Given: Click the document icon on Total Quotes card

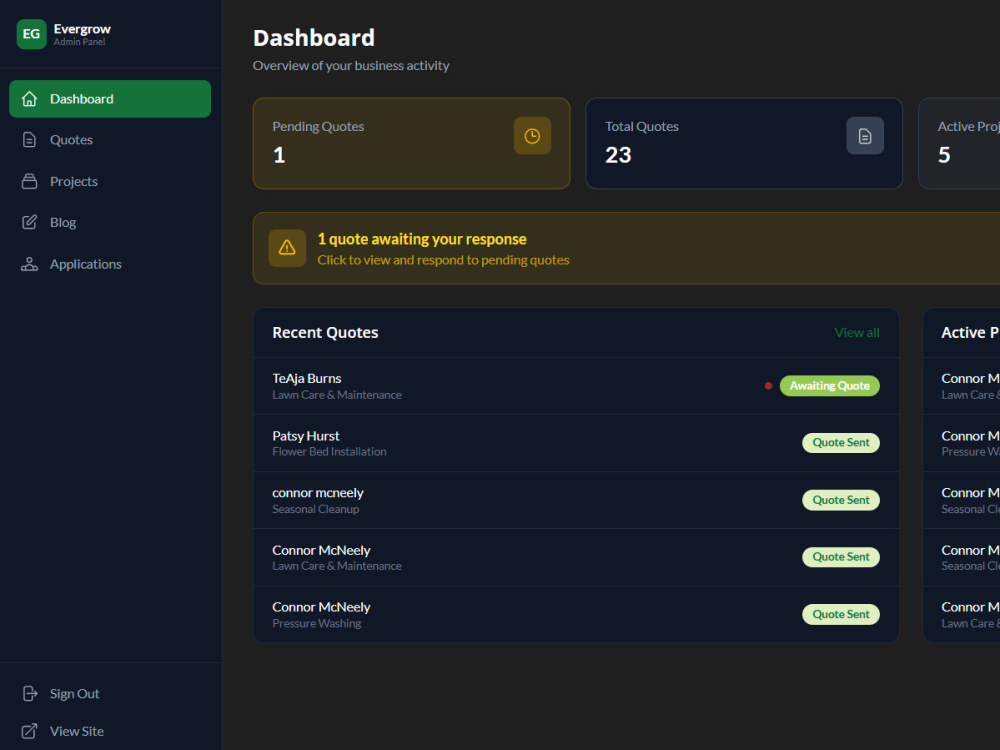Looking at the screenshot, I should pyautogui.click(x=865, y=136).
